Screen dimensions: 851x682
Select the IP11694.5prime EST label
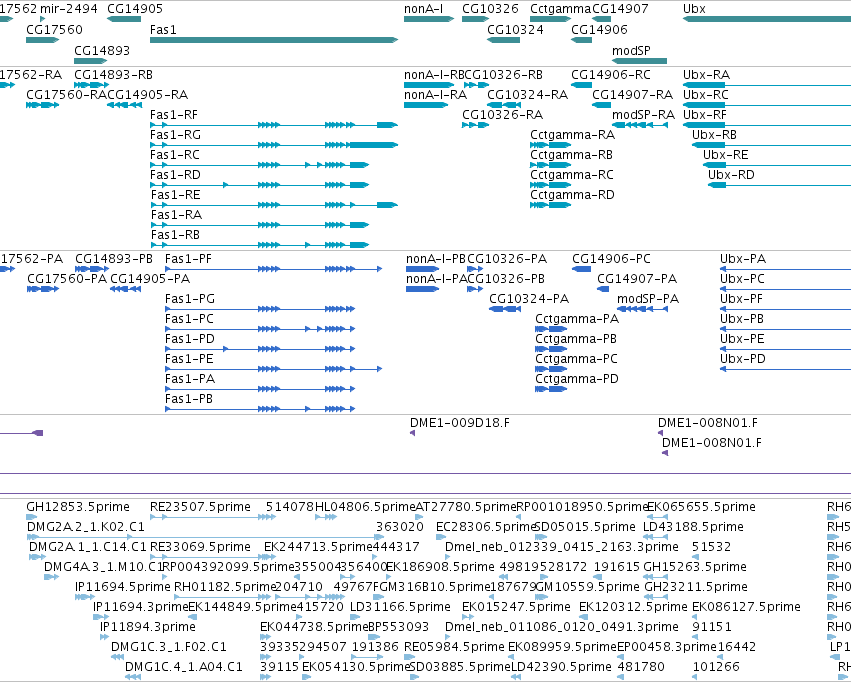pyautogui.click(x=123, y=587)
